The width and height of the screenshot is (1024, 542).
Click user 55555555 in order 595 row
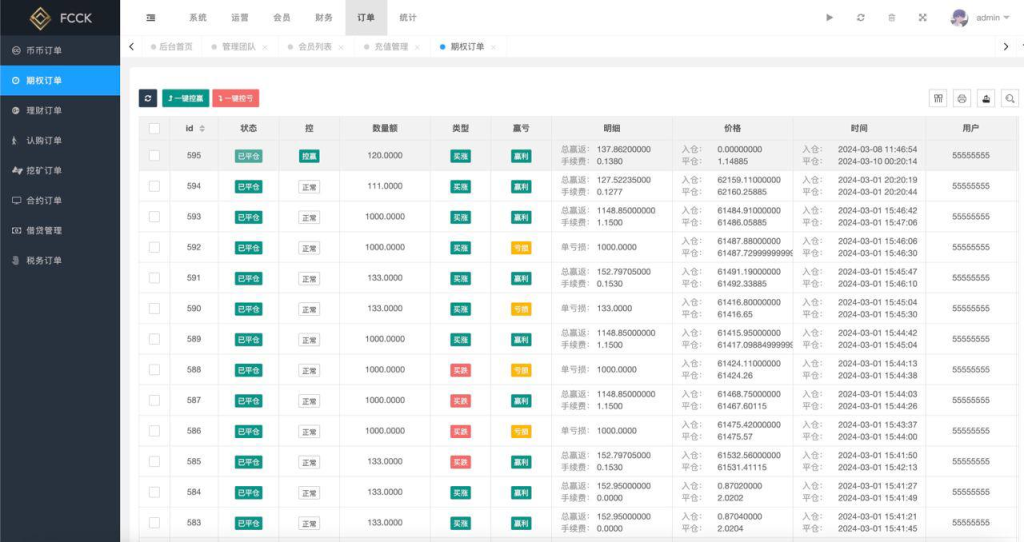(x=970, y=155)
